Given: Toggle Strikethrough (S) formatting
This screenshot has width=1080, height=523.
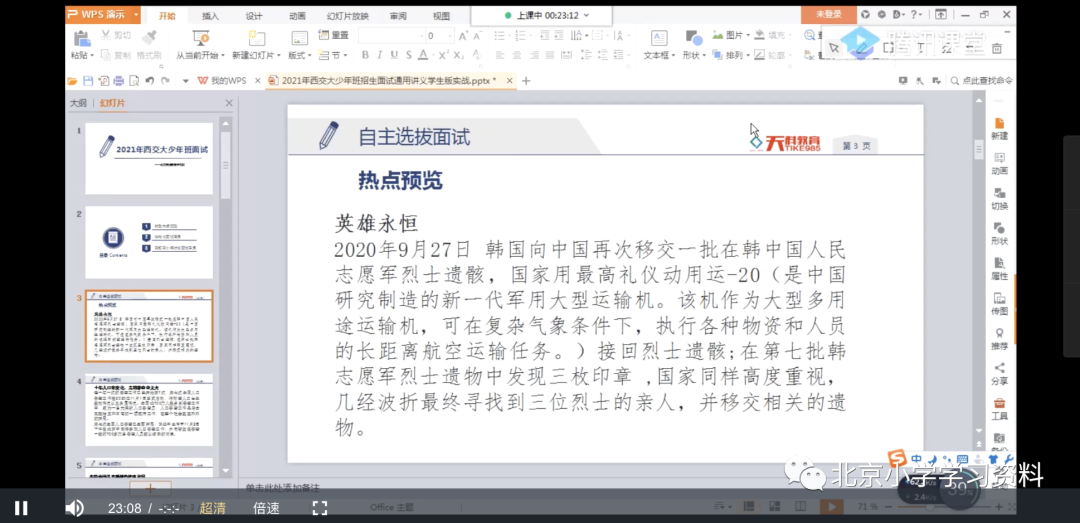Looking at the screenshot, I should click(x=408, y=55).
